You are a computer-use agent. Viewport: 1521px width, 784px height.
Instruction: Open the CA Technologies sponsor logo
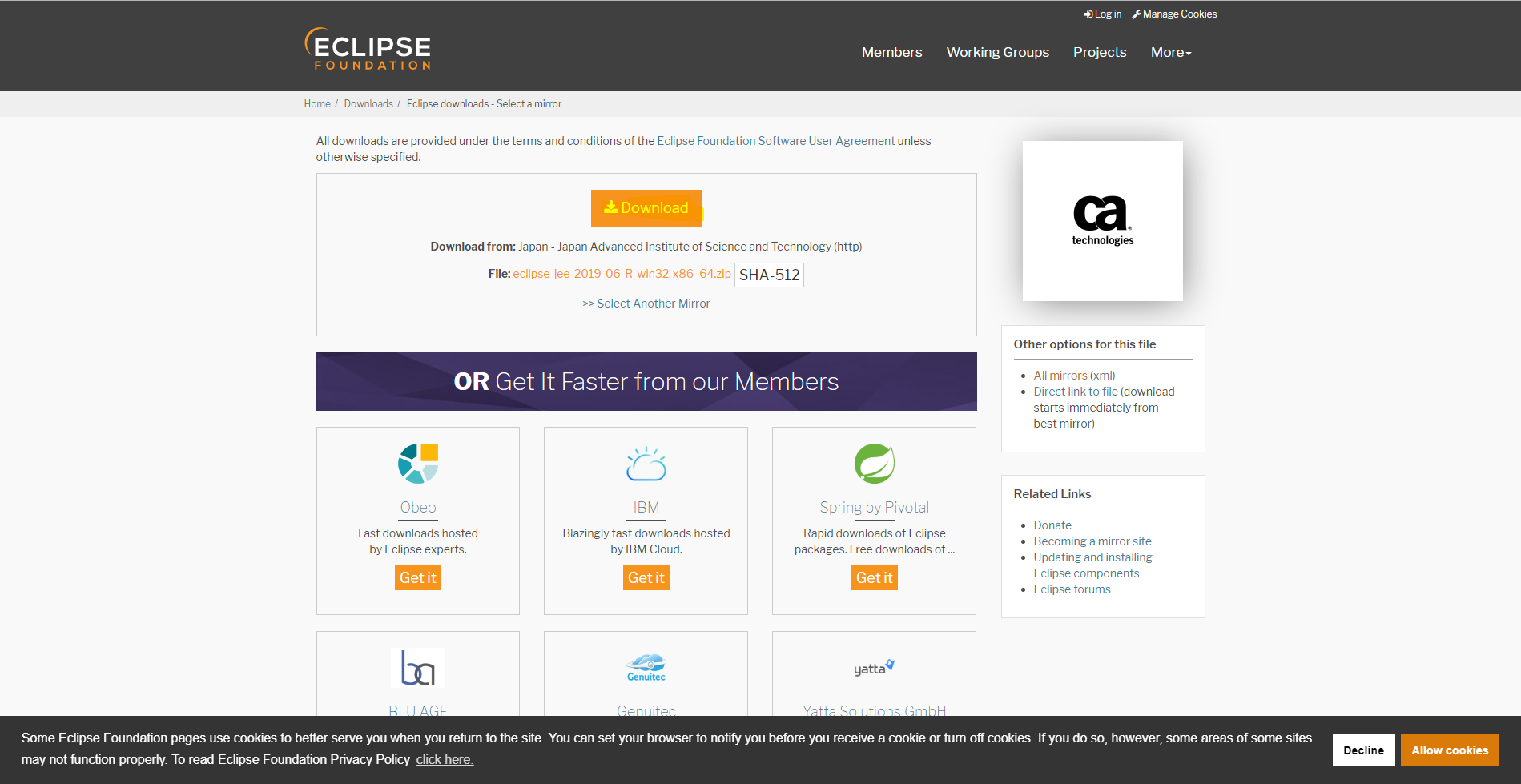(1102, 221)
